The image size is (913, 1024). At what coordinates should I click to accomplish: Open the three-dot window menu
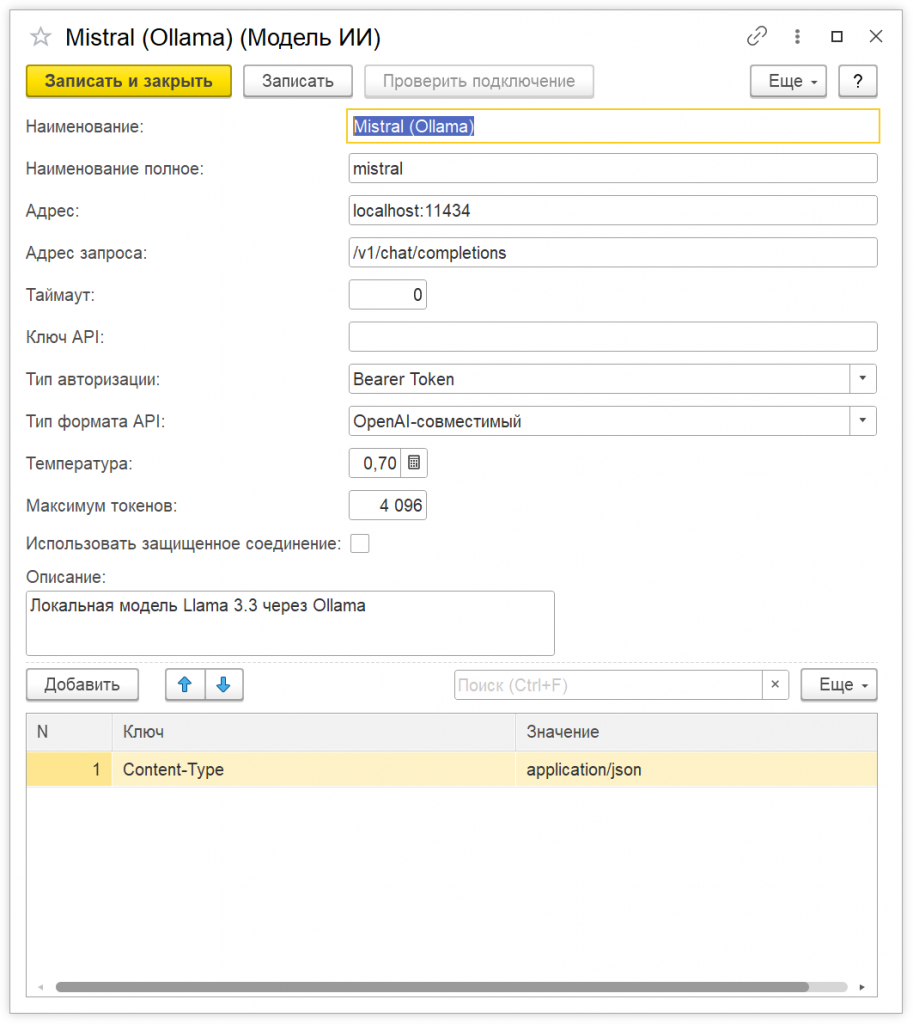click(797, 37)
